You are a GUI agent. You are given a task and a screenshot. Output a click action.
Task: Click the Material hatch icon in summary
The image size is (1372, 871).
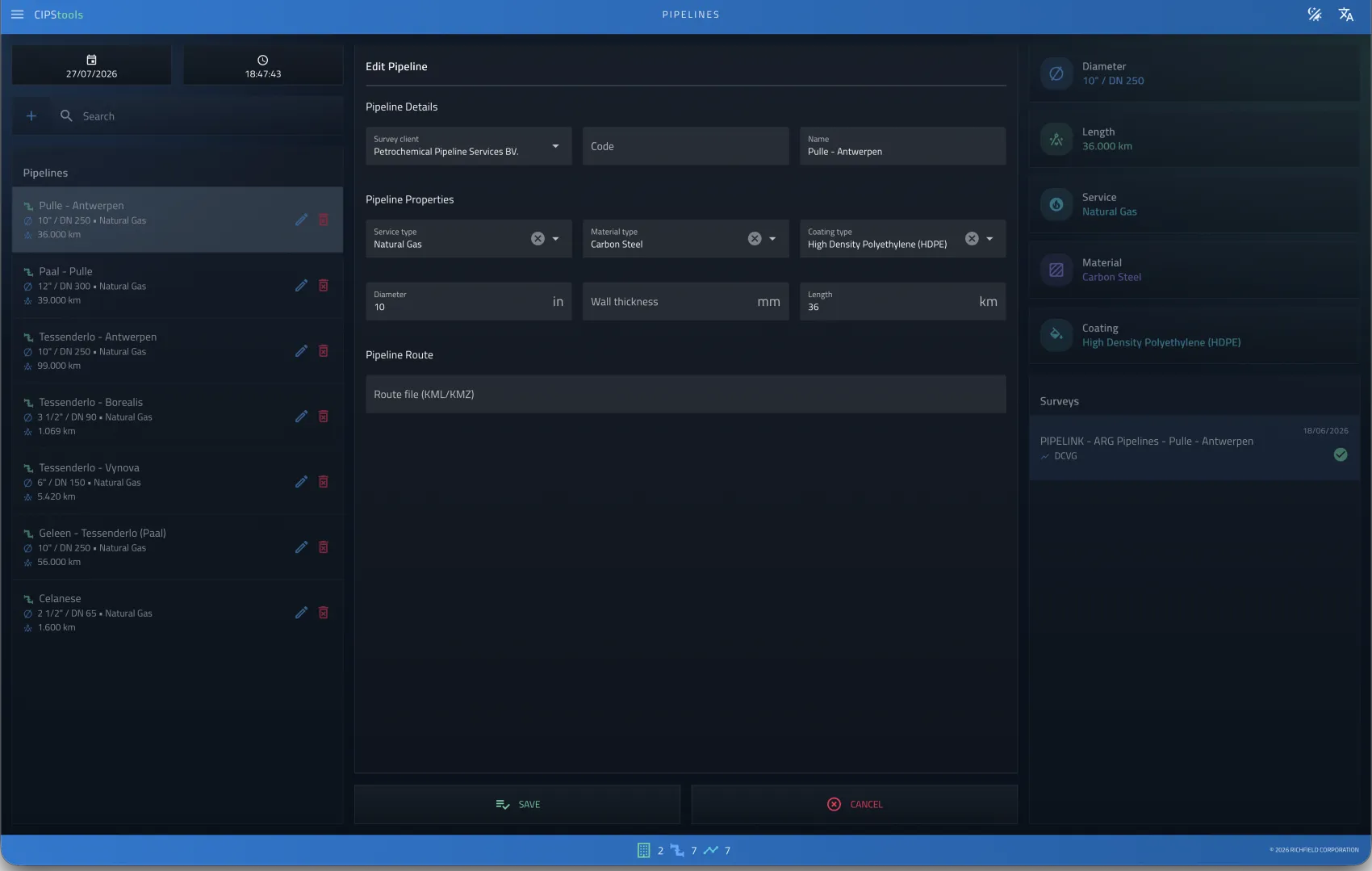[x=1056, y=270]
